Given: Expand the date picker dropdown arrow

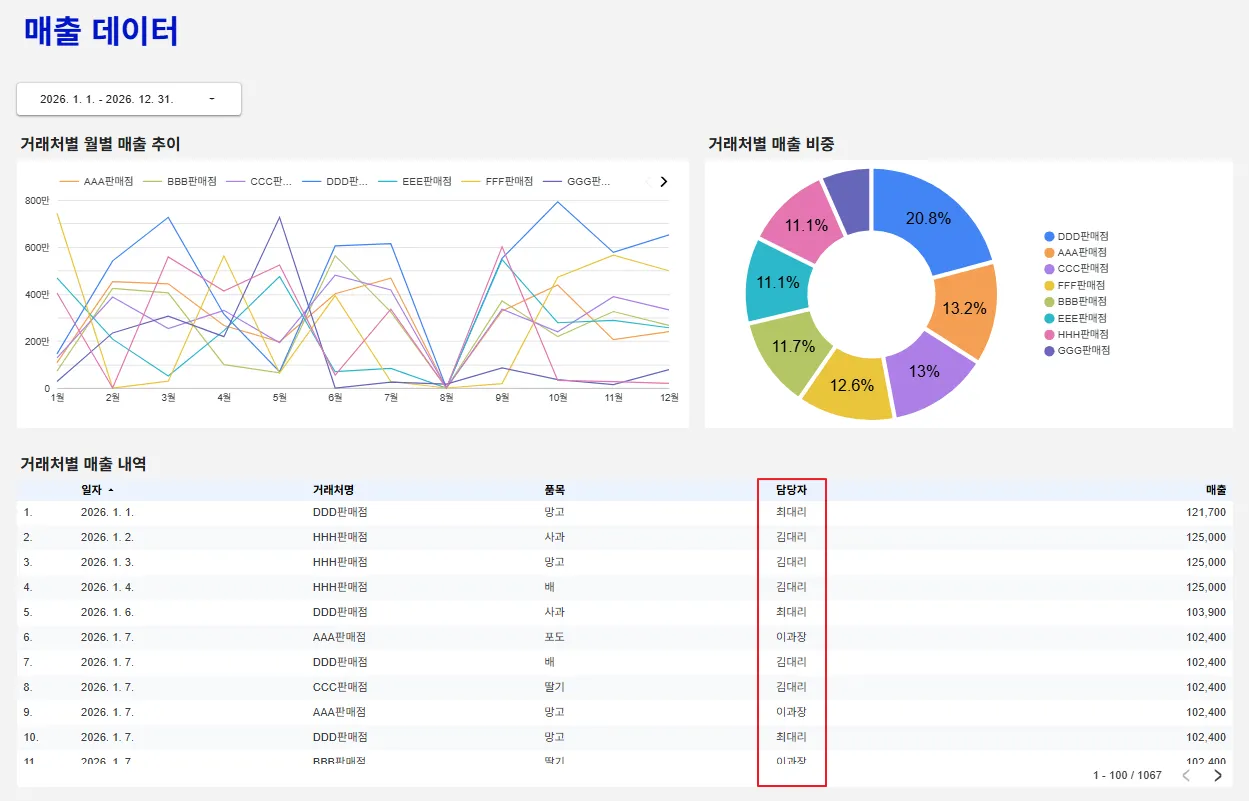Looking at the screenshot, I should click(212, 99).
